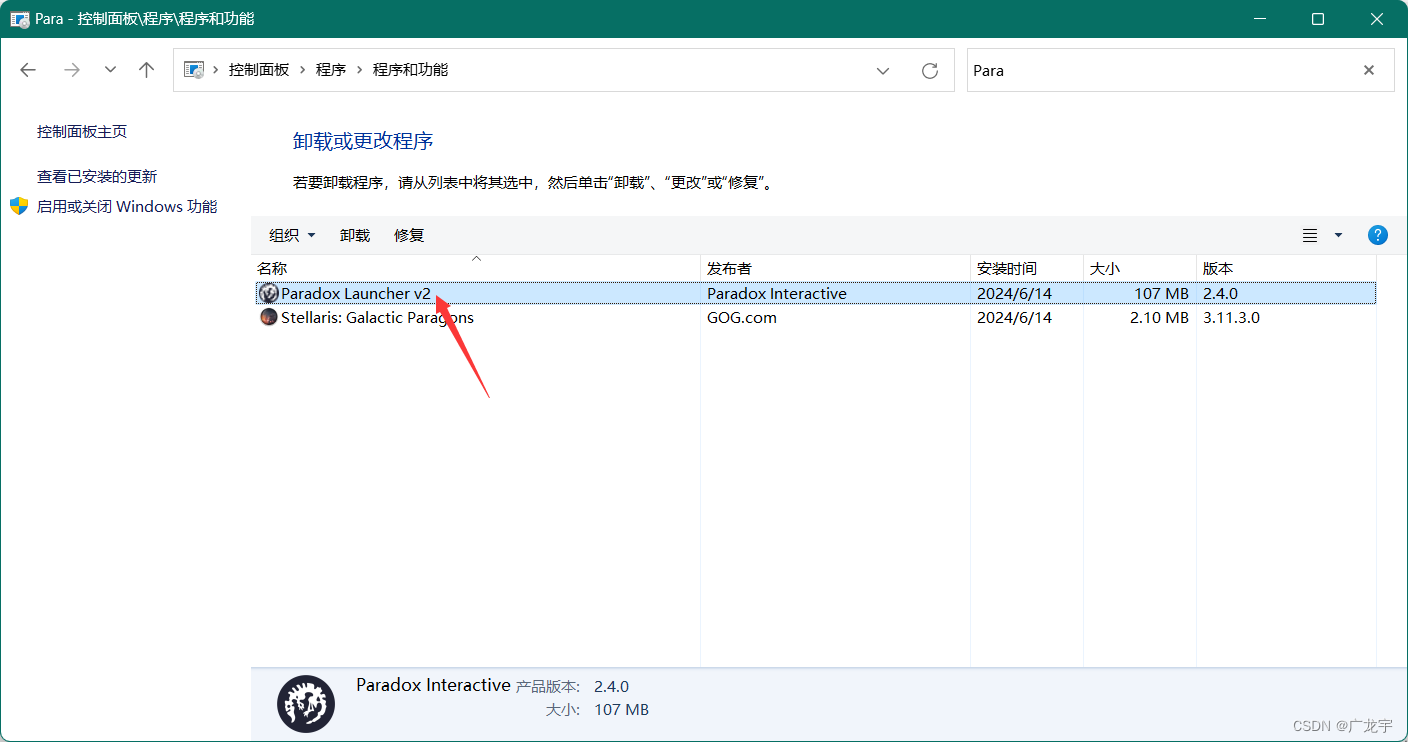Expand the chevron before 控制面板 breadcrumb
This screenshot has width=1408, height=742.
click(x=216, y=70)
